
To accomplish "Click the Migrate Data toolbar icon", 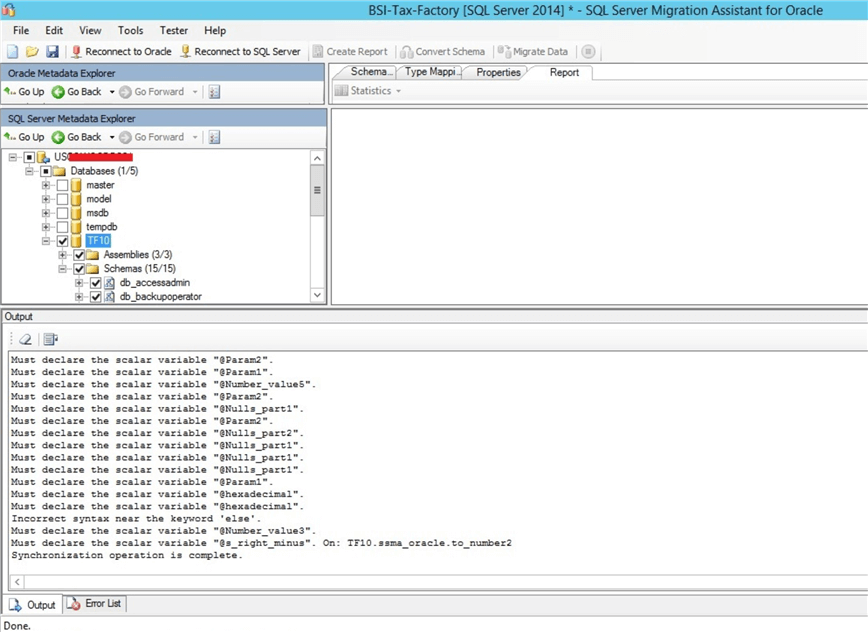I will [505, 51].
